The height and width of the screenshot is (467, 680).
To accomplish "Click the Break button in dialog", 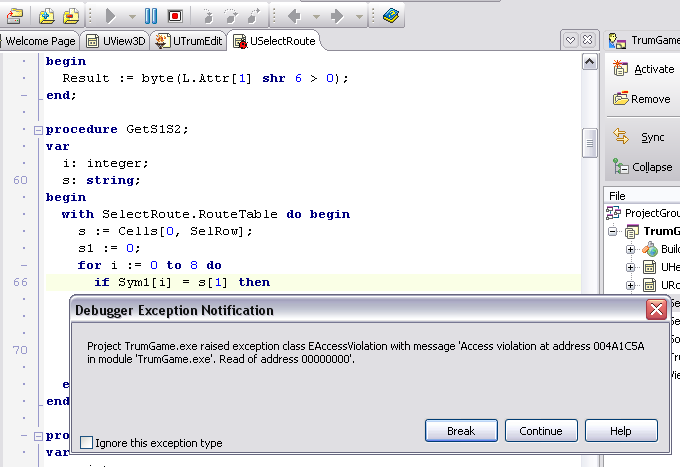I will point(461,431).
